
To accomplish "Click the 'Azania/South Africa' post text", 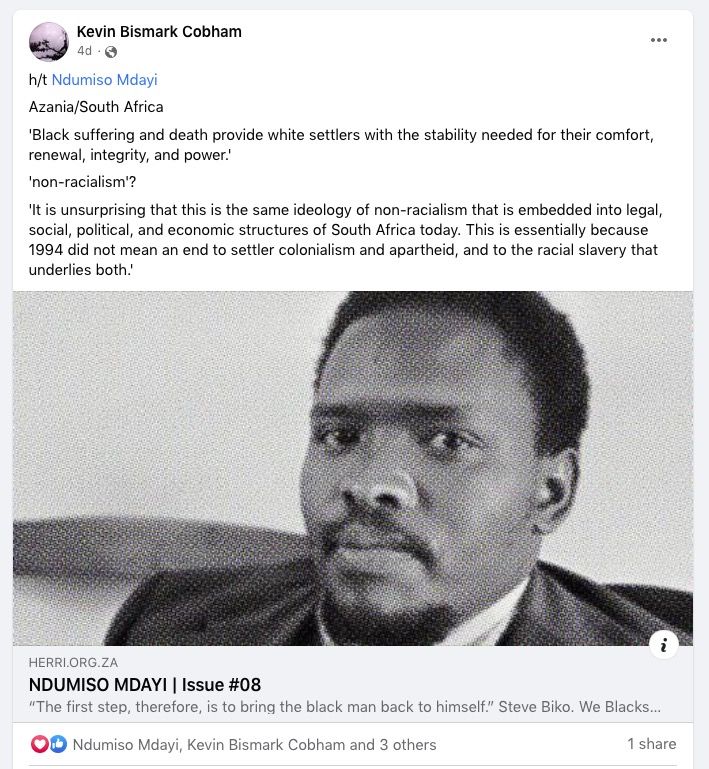I will pos(96,107).
